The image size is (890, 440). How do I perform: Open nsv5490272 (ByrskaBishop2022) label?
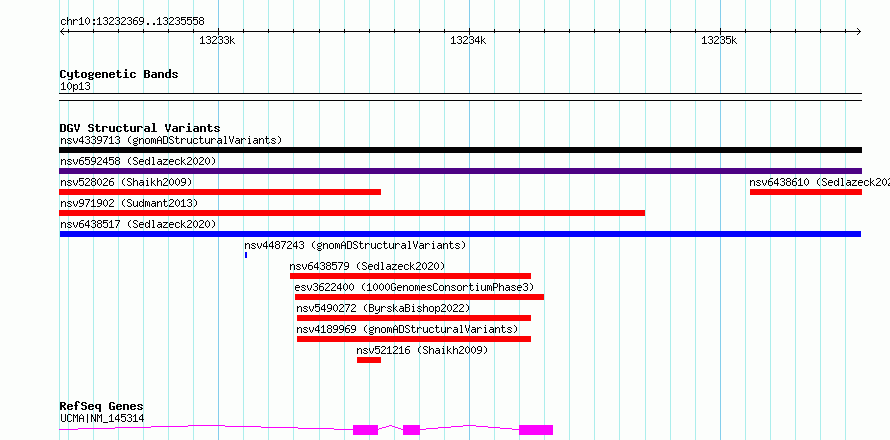383,308
